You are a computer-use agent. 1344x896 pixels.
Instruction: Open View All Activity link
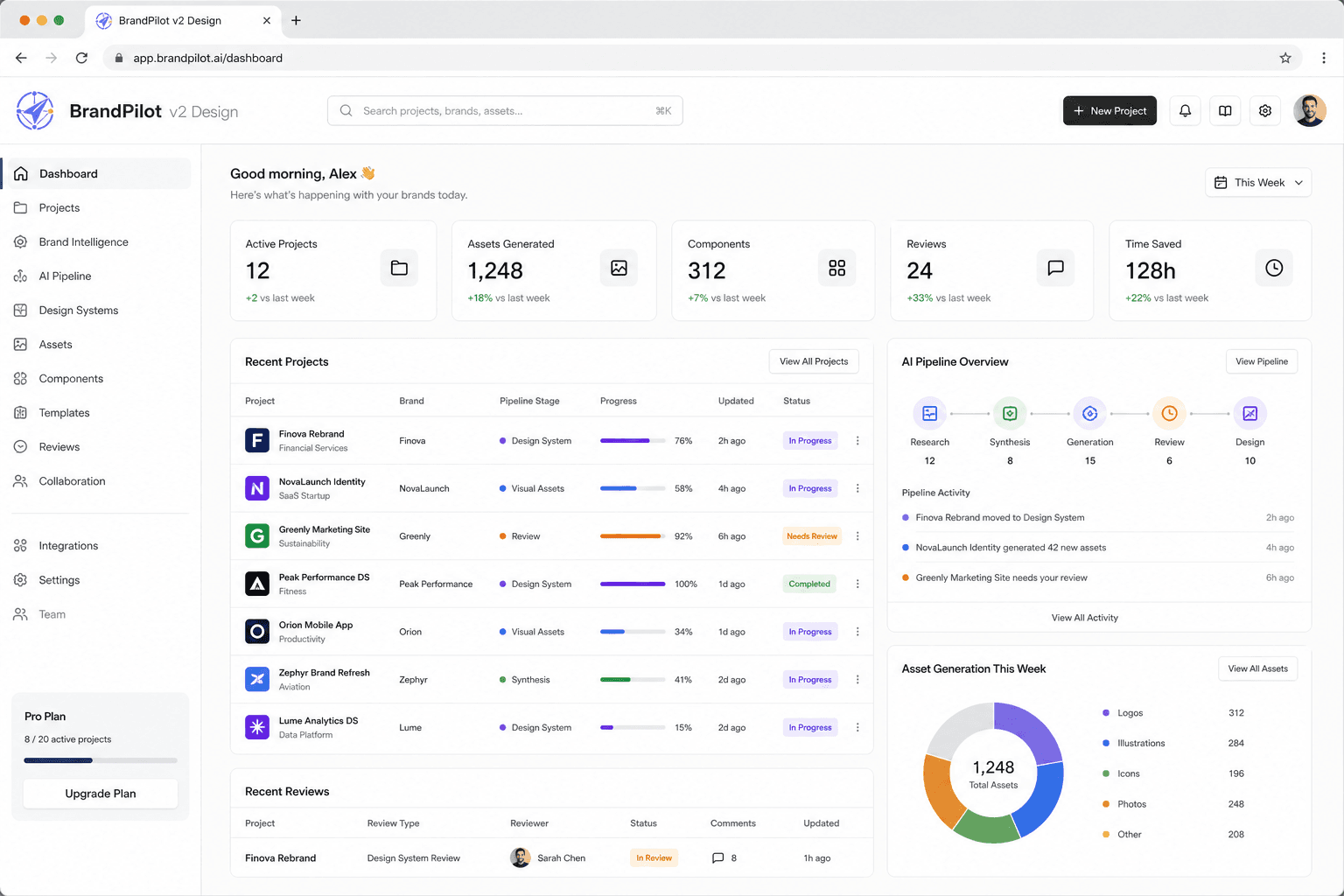point(1085,618)
